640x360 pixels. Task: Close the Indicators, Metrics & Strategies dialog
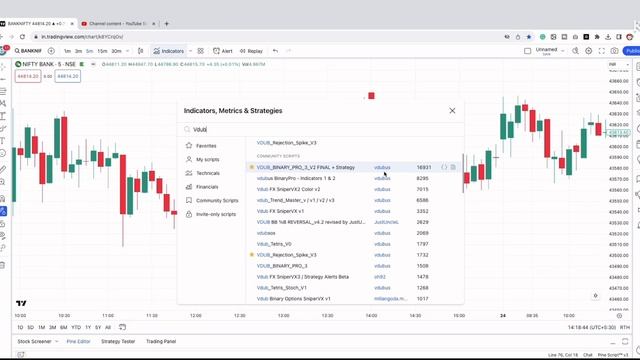click(x=452, y=111)
